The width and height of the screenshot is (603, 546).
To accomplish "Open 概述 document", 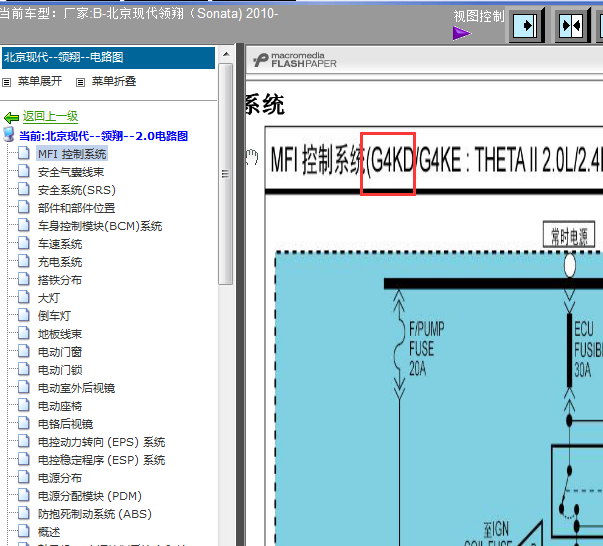I will tap(49, 532).
